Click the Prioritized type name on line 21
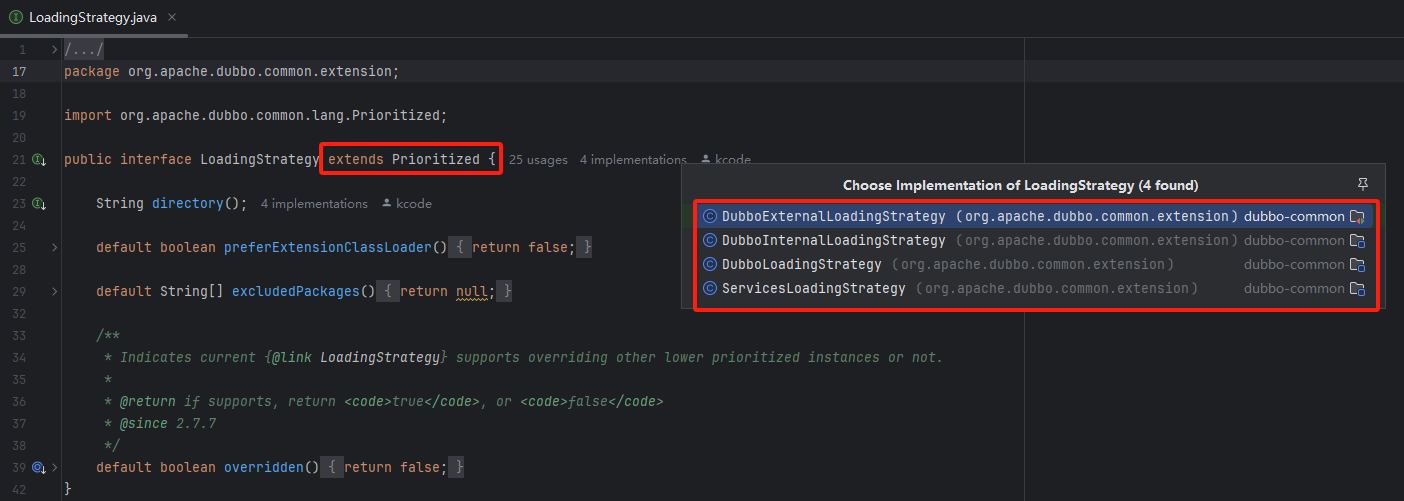Image resolution: width=1404 pixels, height=501 pixels. pos(435,160)
